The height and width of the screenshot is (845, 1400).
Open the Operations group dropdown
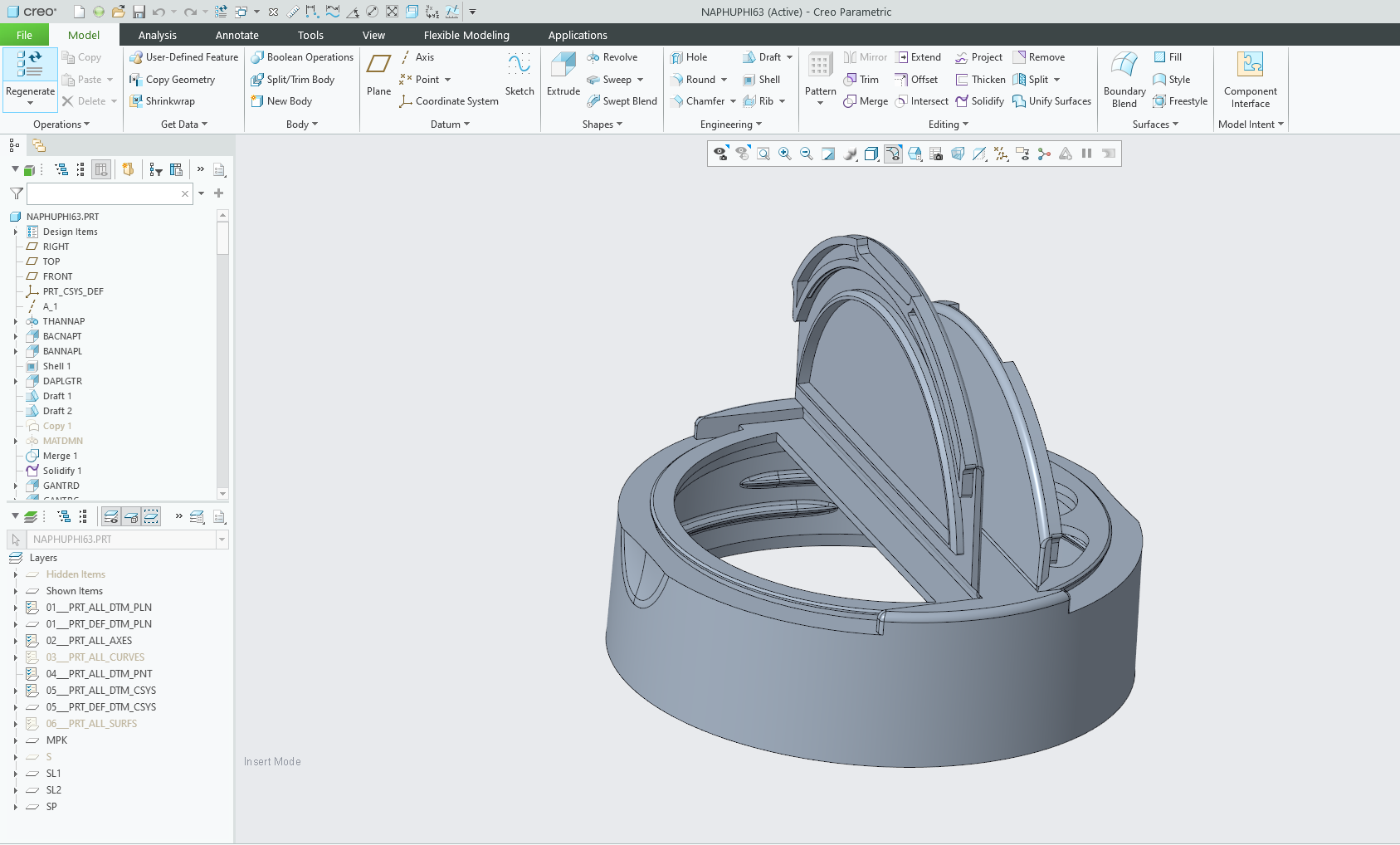pyautogui.click(x=61, y=125)
